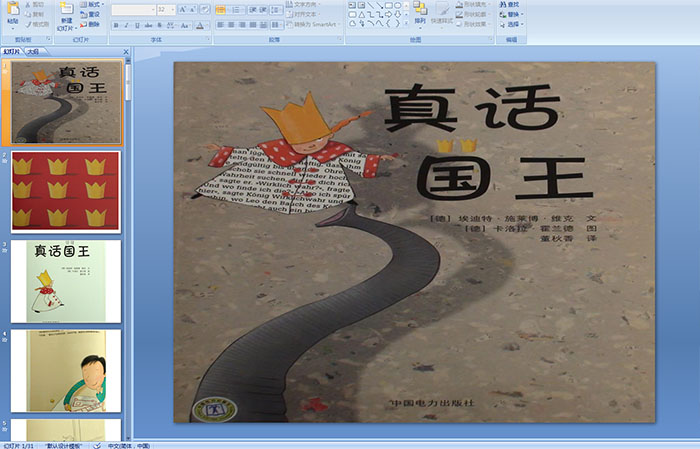Open the Character Spacing (AV) dropdown
The image size is (700, 449).
[171, 25]
